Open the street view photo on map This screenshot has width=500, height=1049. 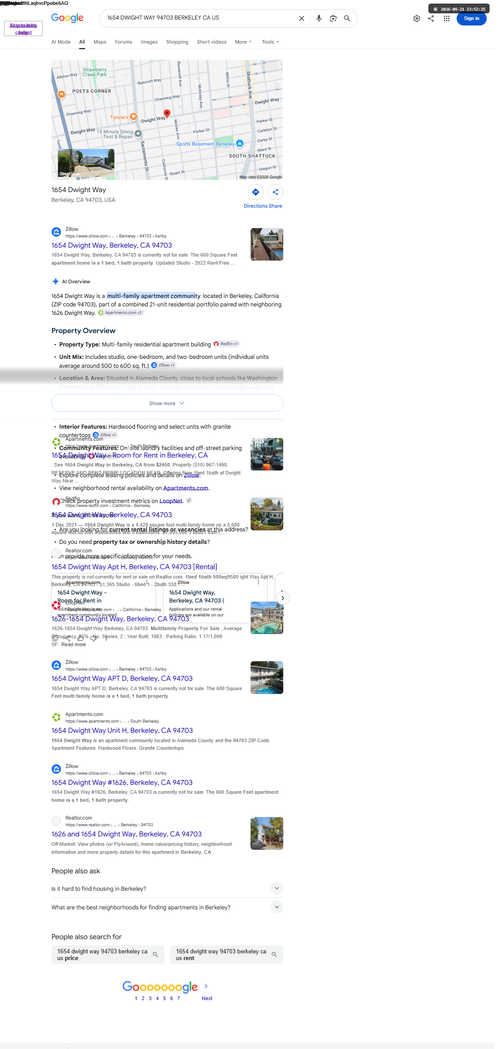coord(86,163)
